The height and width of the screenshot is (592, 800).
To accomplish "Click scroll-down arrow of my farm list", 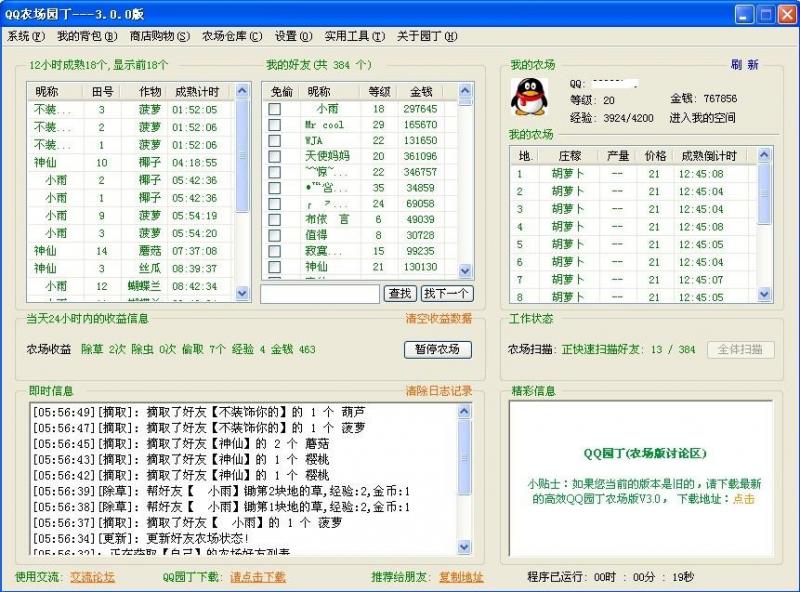I will click(764, 293).
